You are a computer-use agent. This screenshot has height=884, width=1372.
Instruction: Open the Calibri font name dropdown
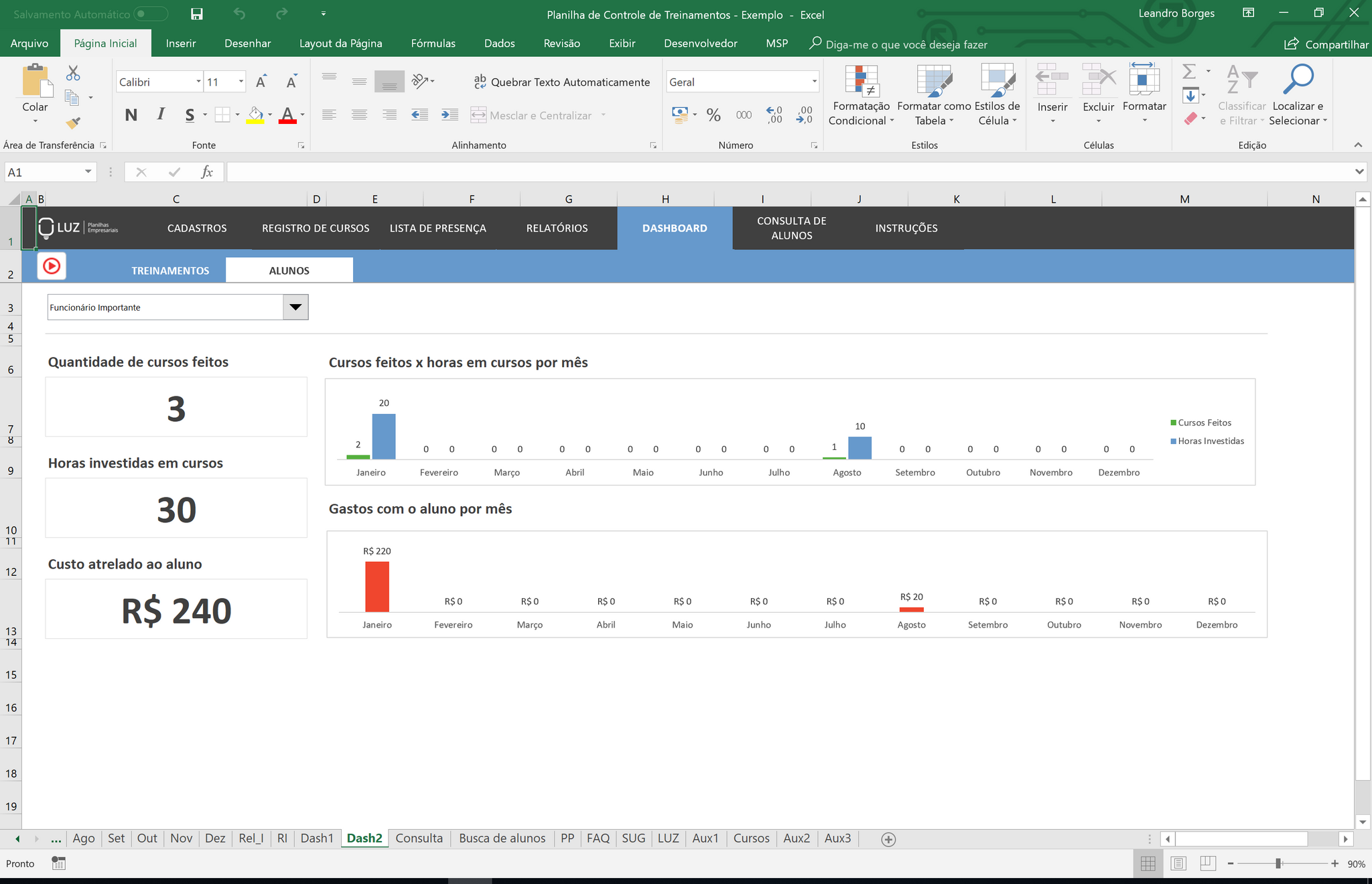point(198,82)
